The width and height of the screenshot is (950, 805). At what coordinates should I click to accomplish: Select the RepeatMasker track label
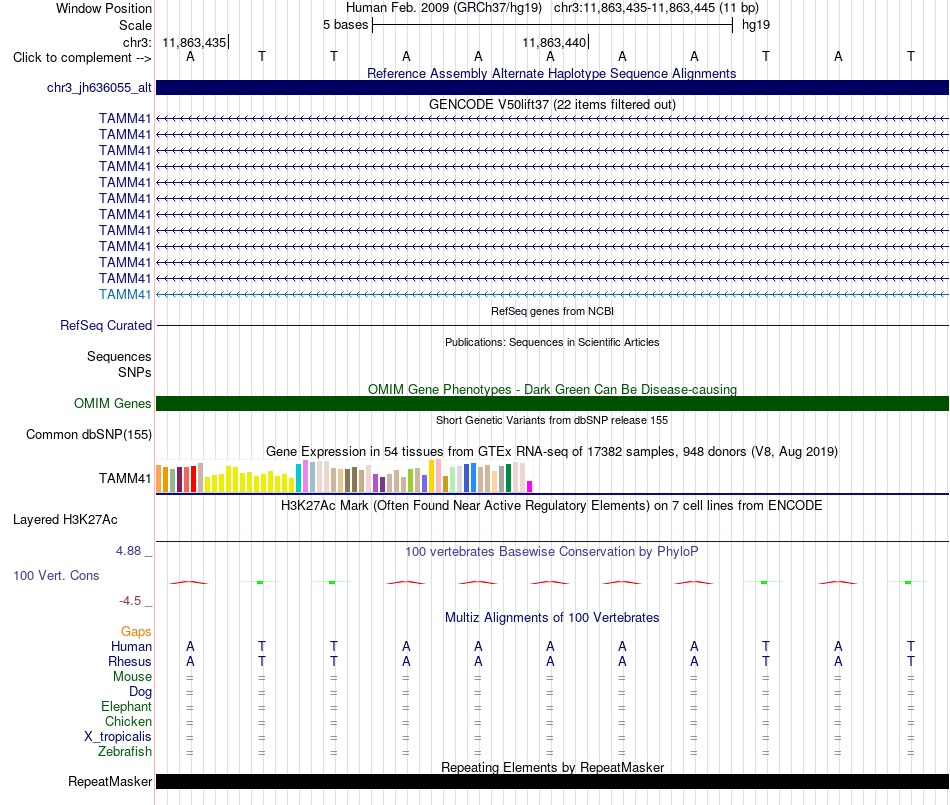tap(110, 781)
